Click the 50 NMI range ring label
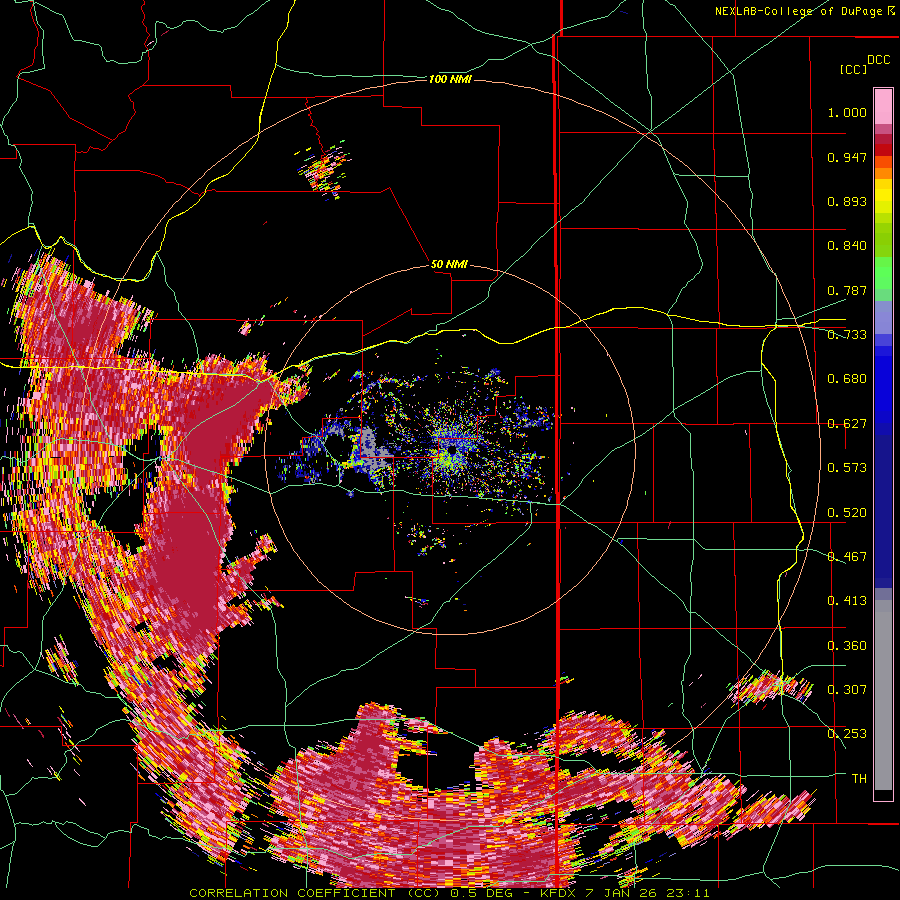The width and height of the screenshot is (900, 900). (449, 264)
